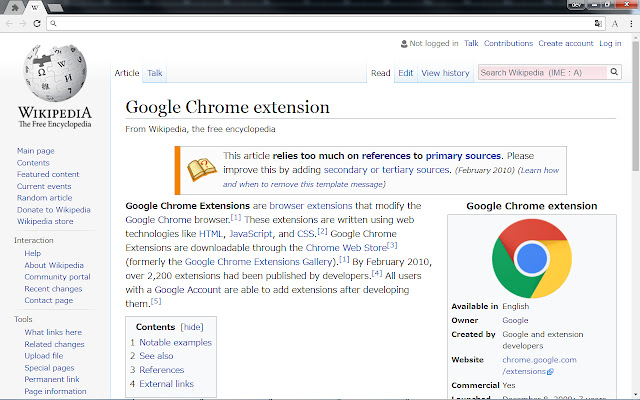The height and width of the screenshot is (400, 640).
Task: Click the 'A' extension icon in toolbar
Action: pyautogui.click(x=614, y=22)
